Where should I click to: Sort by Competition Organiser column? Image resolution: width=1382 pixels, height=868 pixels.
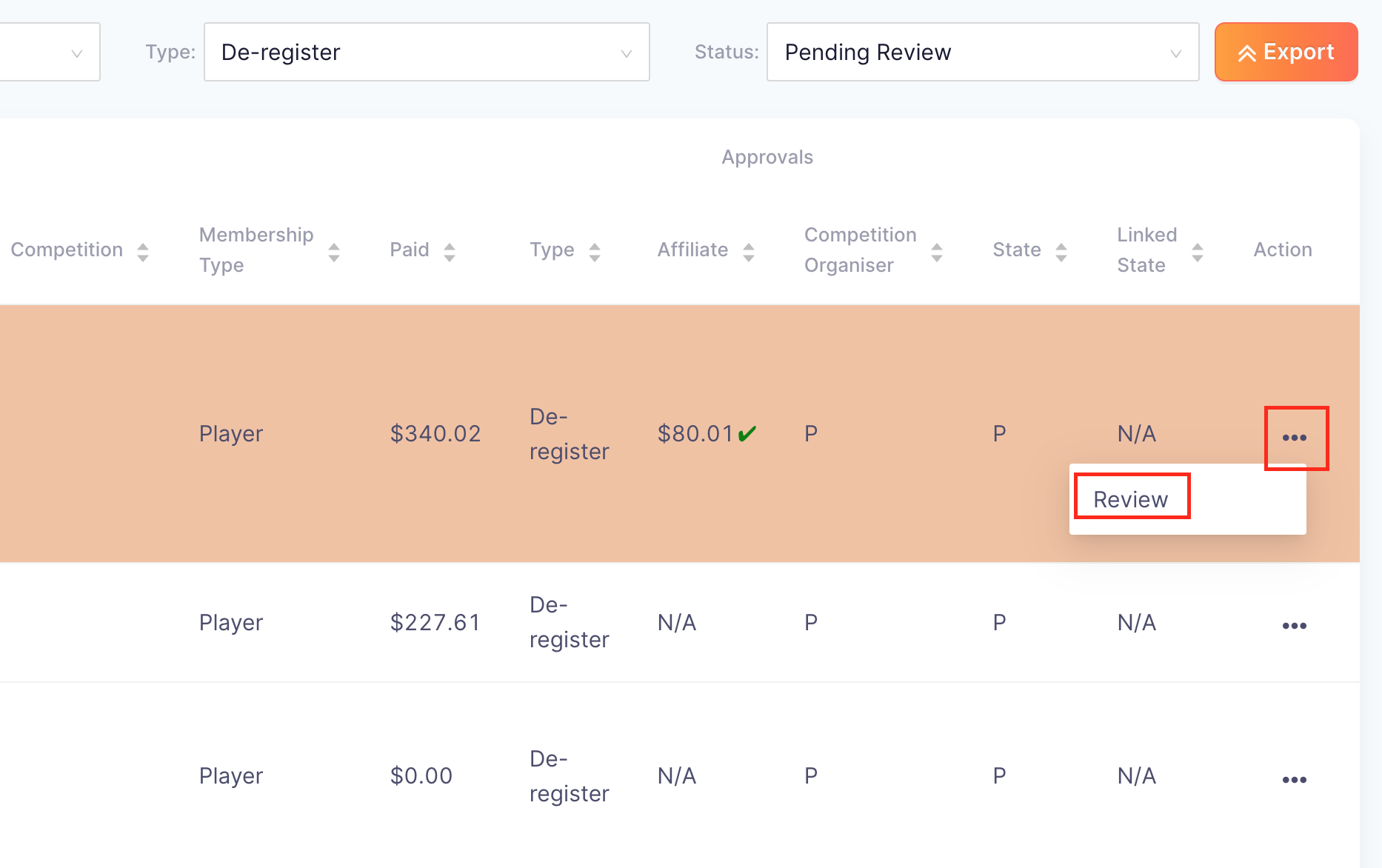point(937,252)
